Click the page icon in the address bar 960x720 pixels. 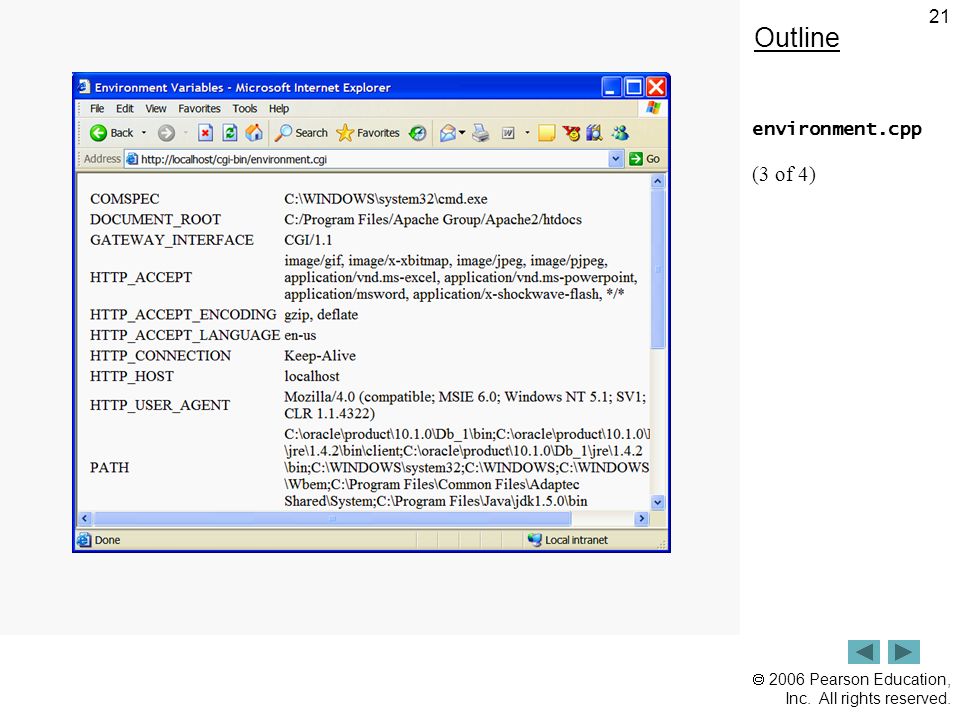[132, 159]
